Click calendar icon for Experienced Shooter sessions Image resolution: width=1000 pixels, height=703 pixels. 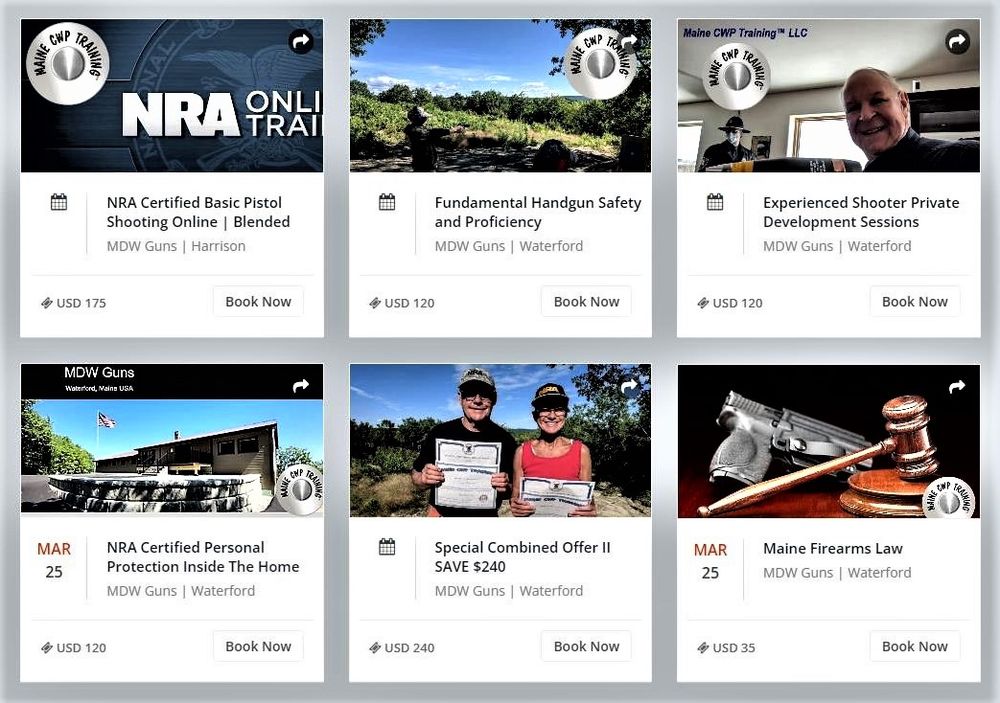(715, 203)
